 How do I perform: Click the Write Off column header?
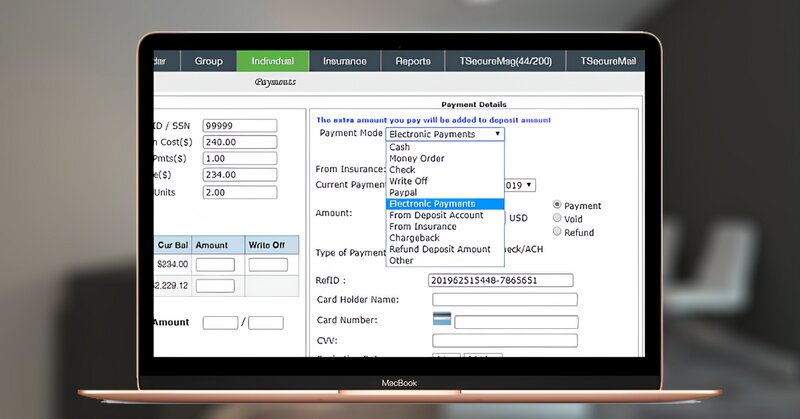pyautogui.click(x=271, y=245)
